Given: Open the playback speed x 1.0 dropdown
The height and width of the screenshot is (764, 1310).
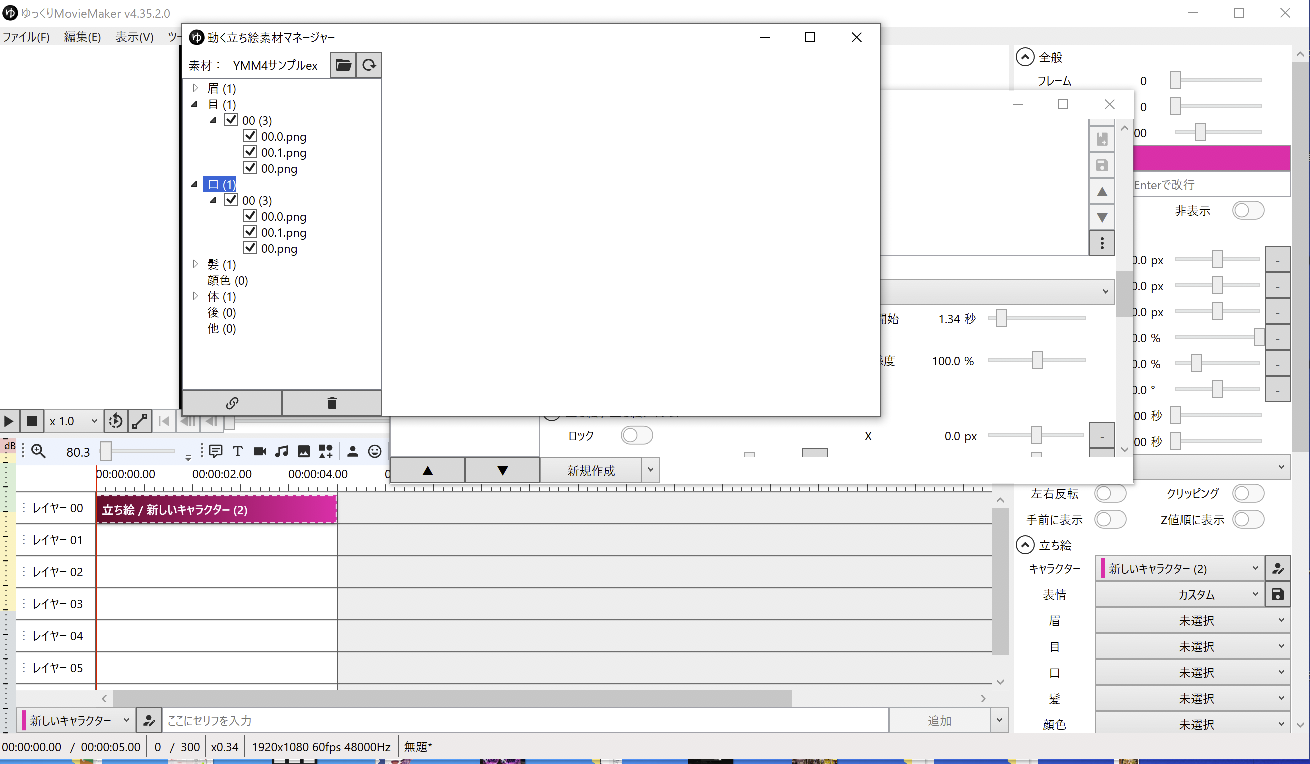Looking at the screenshot, I should tap(74, 422).
